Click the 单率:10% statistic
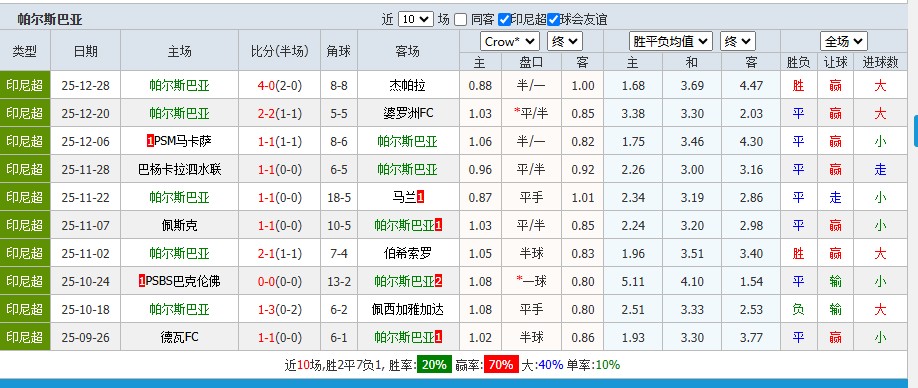Image resolution: width=918 pixels, height=388 pixels. pyautogui.click(x=593, y=365)
